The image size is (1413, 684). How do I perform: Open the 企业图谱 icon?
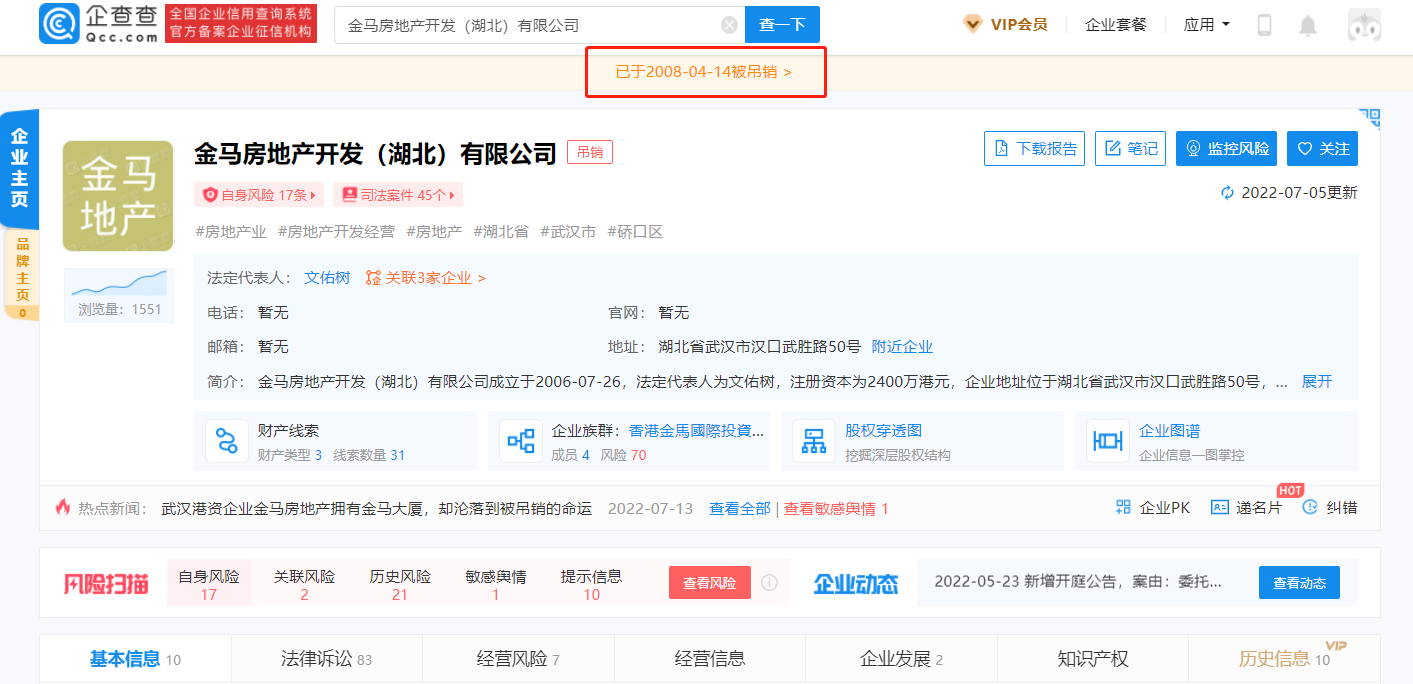1108,441
